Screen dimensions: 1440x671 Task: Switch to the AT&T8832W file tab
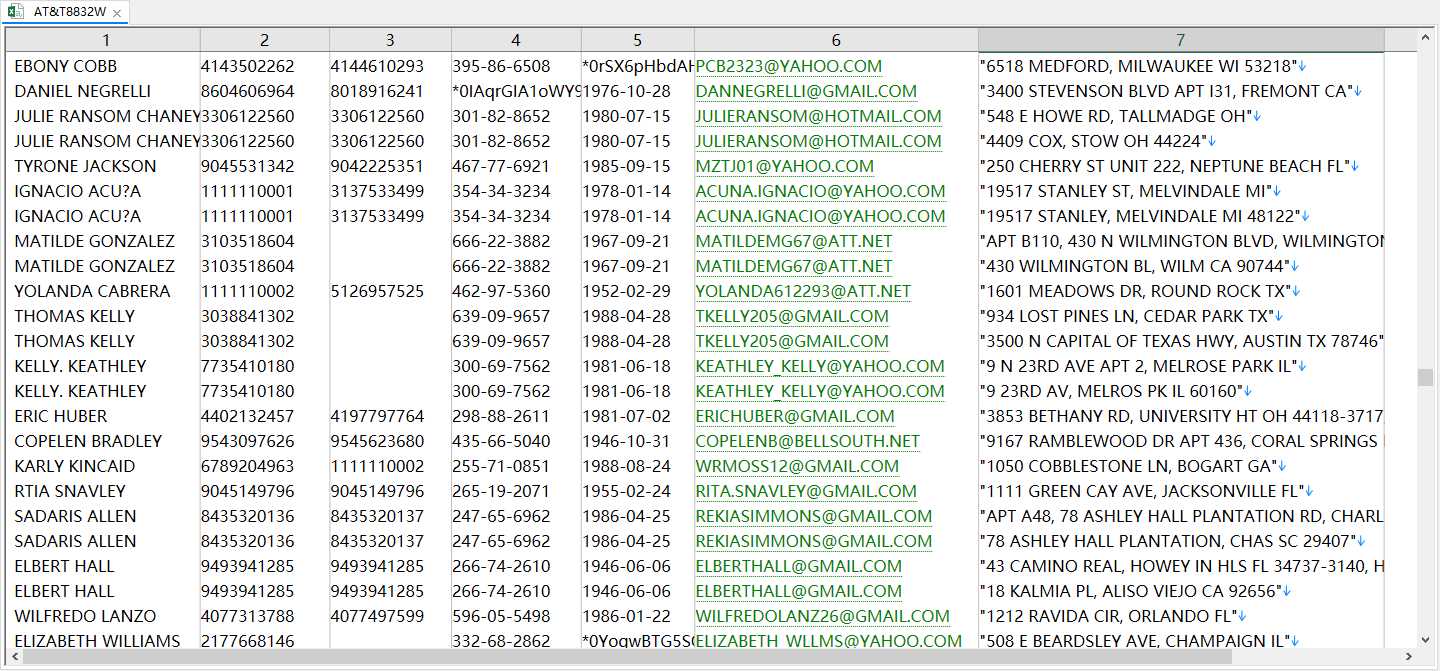[x=69, y=12]
